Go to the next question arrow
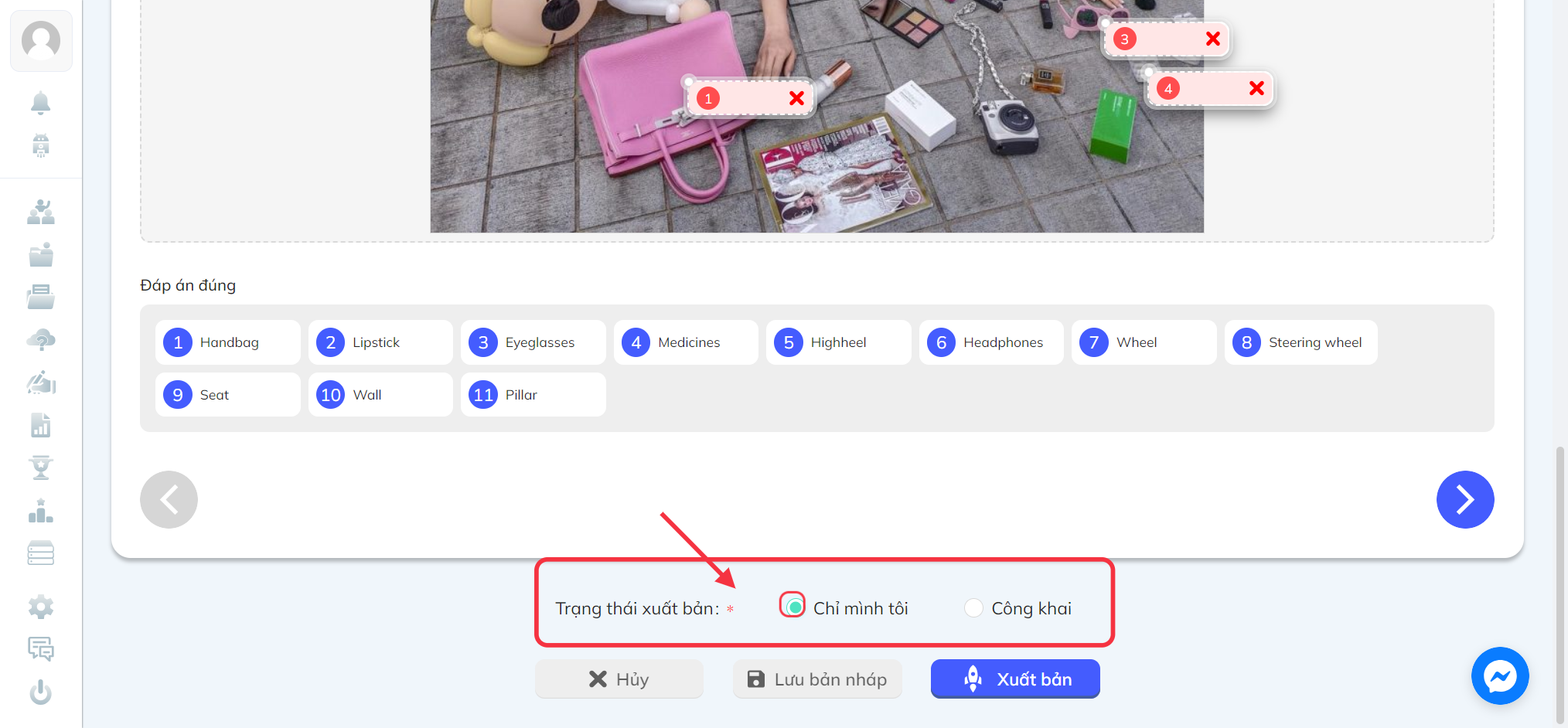Image resolution: width=1568 pixels, height=728 pixels. pos(1465,499)
